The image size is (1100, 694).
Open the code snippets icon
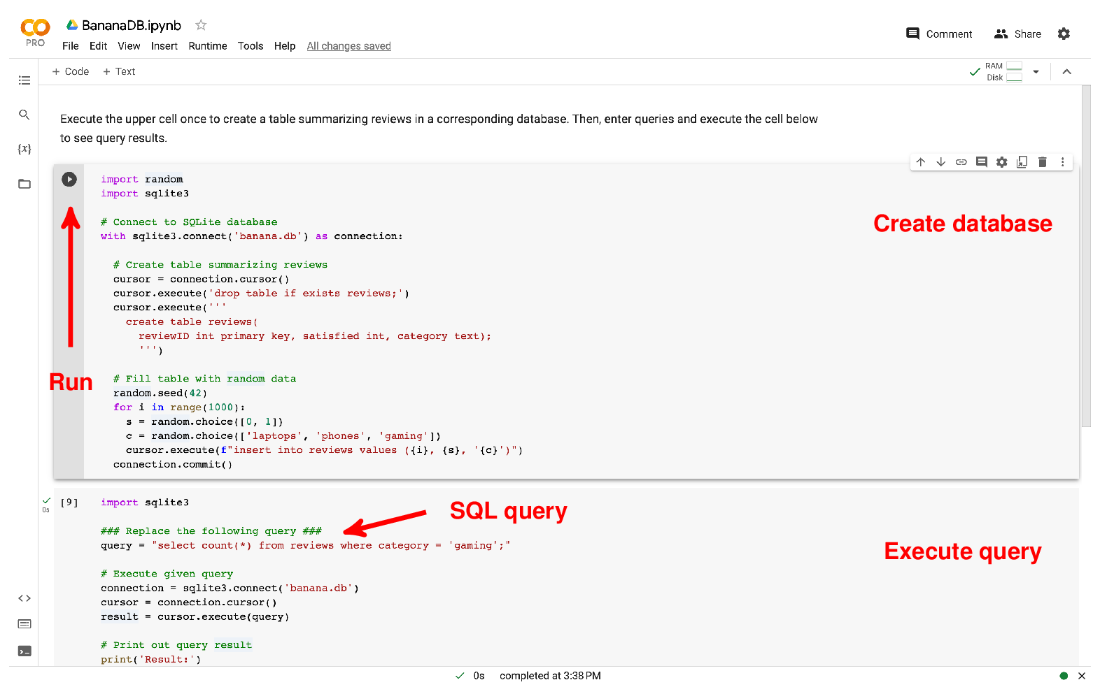tap(25, 599)
